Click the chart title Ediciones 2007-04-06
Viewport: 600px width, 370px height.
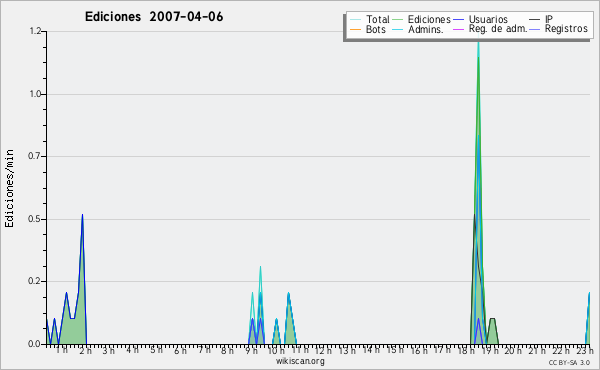[154, 17]
